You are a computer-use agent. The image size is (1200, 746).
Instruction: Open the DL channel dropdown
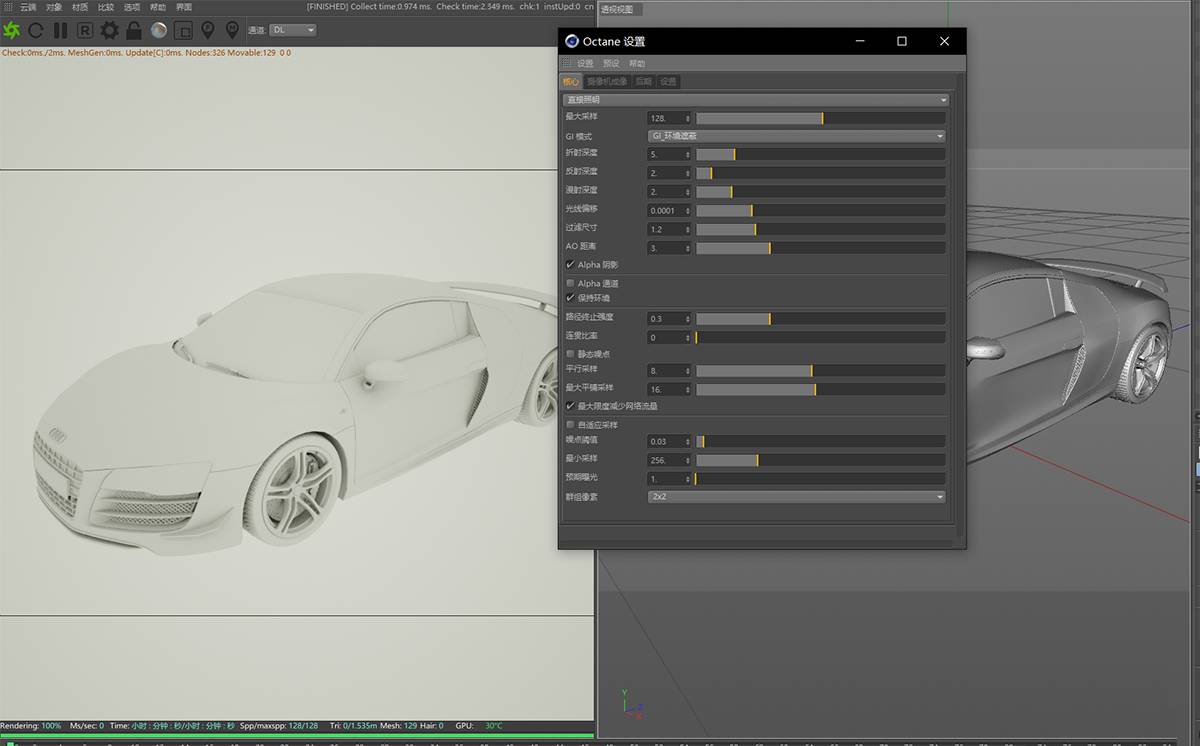pos(293,30)
